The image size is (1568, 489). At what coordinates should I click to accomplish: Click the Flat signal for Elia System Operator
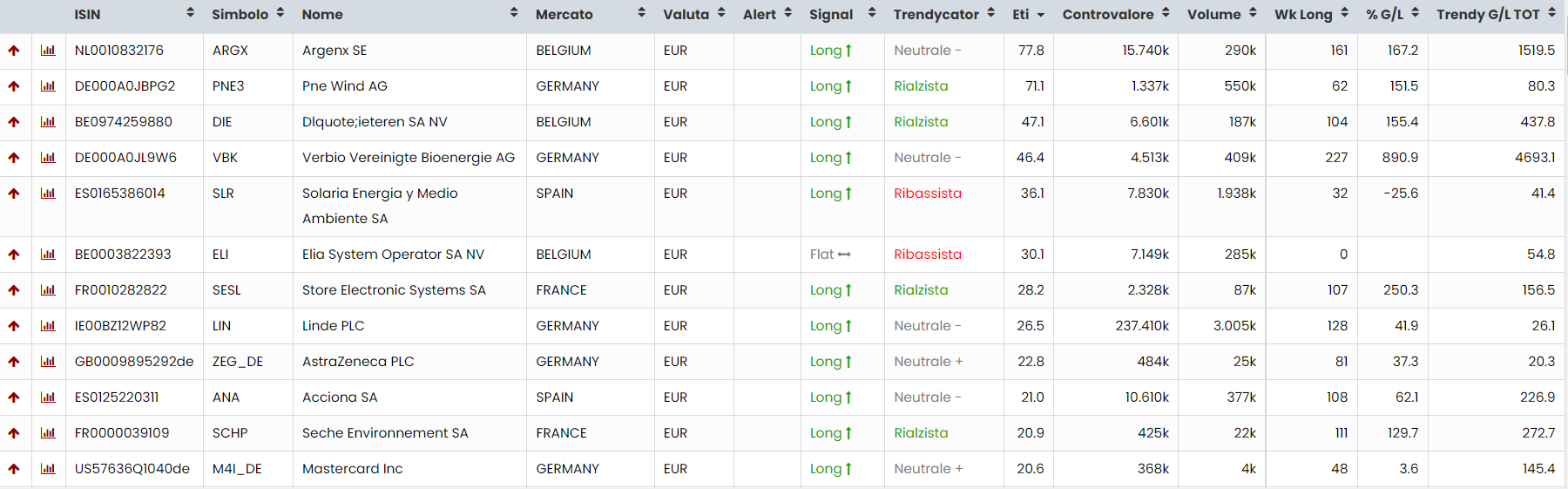click(829, 255)
